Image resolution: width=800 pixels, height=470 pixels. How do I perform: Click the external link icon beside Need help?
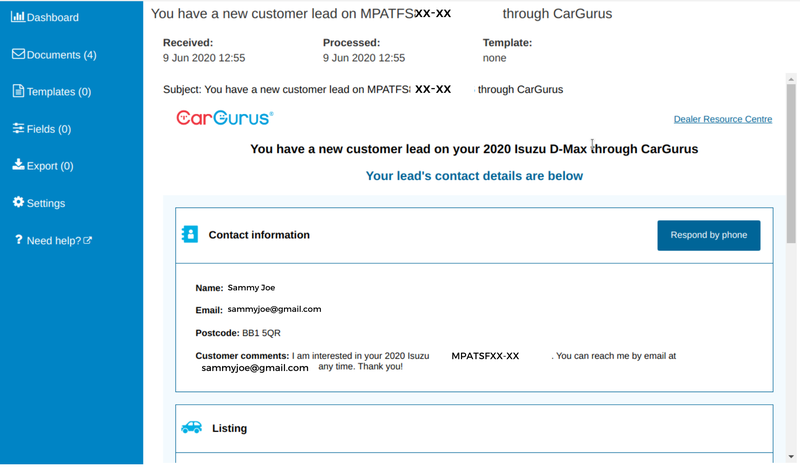click(88, 240)
